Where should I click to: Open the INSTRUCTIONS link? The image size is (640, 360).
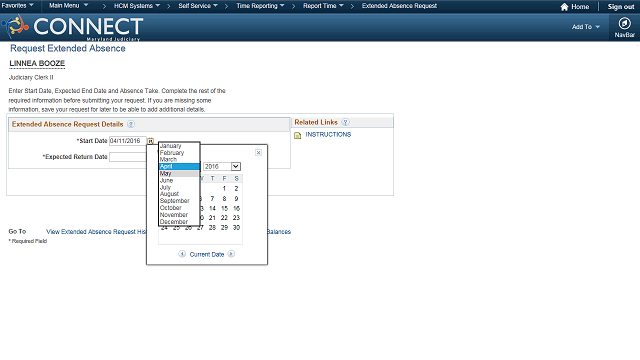pos(328,134)
